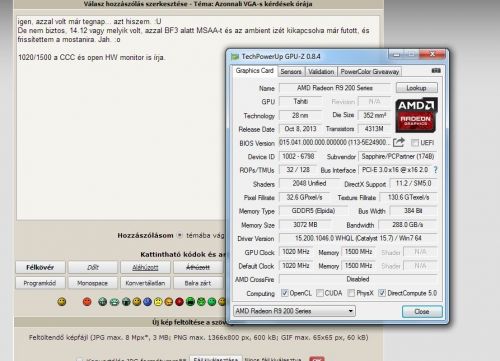Click the Bandwidth value "288.0 GB/s"
500x361 pixels.
tap(408, 225)
